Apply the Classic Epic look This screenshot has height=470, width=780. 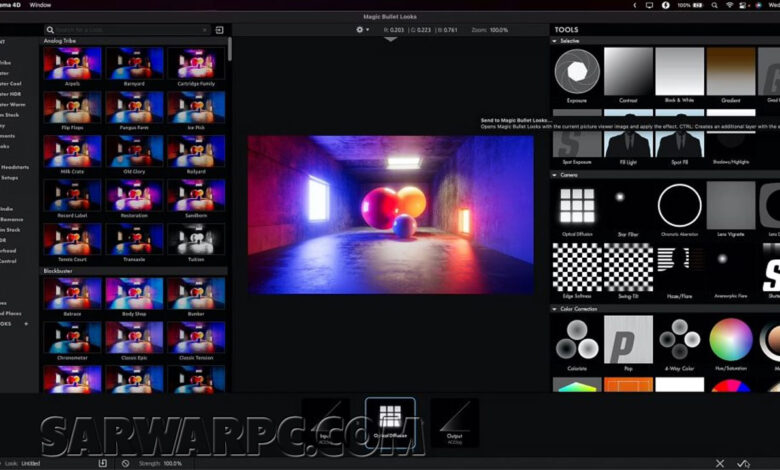[134, 338]
